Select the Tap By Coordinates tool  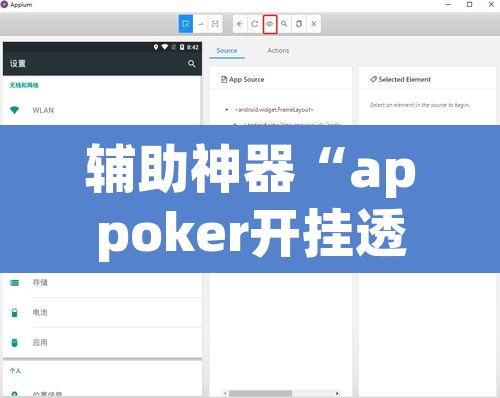point(215,24)
